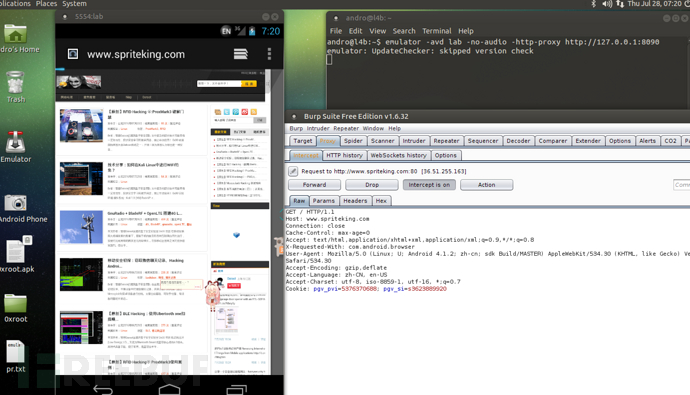Open the Repeater menu in Burp menu bar
This screenshot has height=395, width=690.
click(x=346, y=128)
